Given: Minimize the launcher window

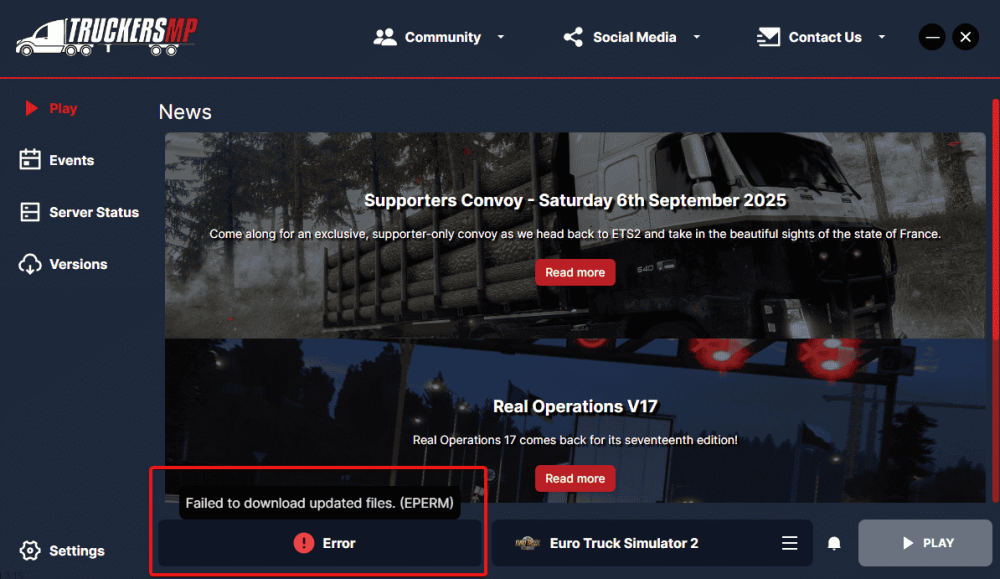Looking at the screenshot, I should (932, 37).
